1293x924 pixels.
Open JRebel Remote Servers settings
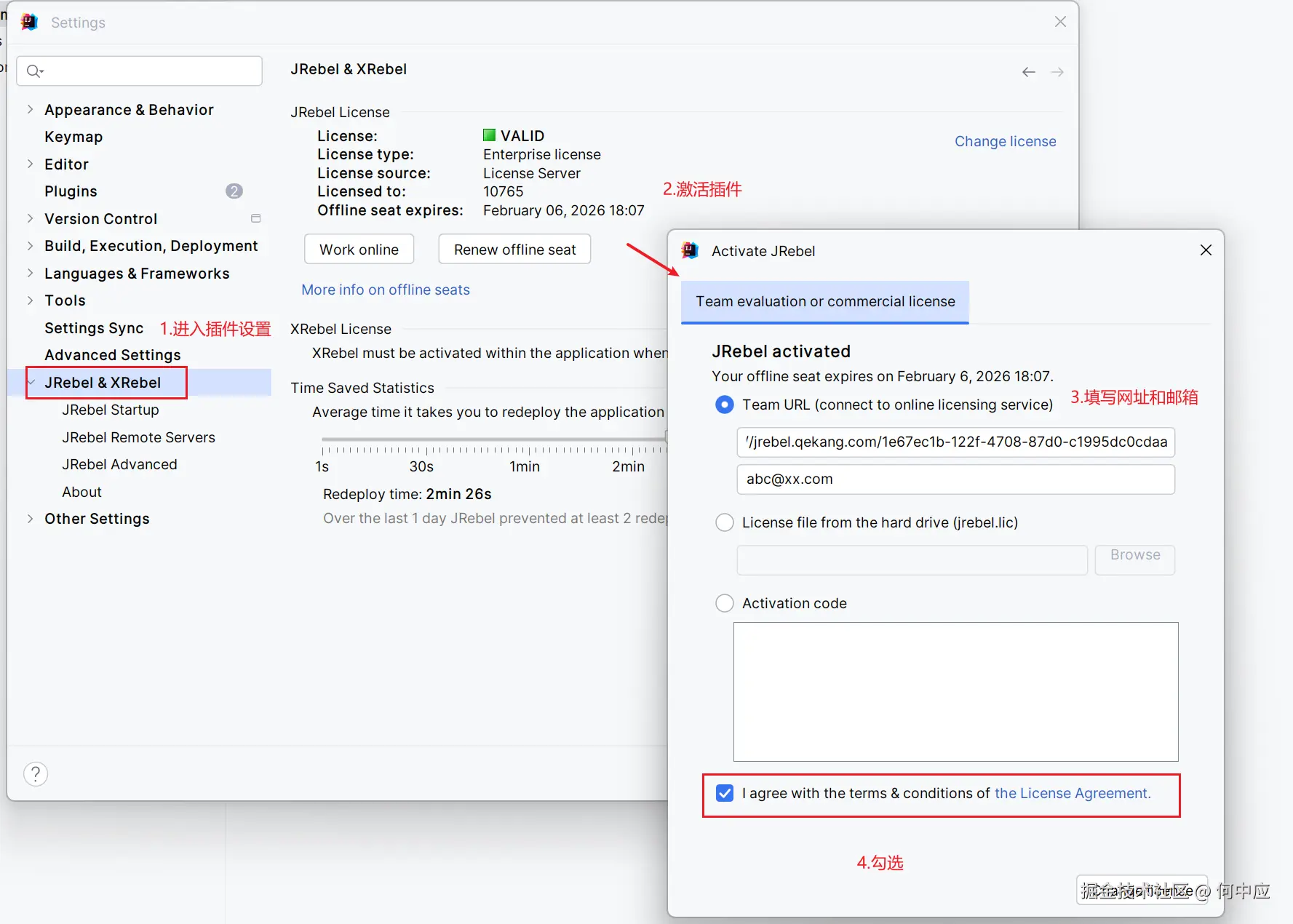pos(139,437)
